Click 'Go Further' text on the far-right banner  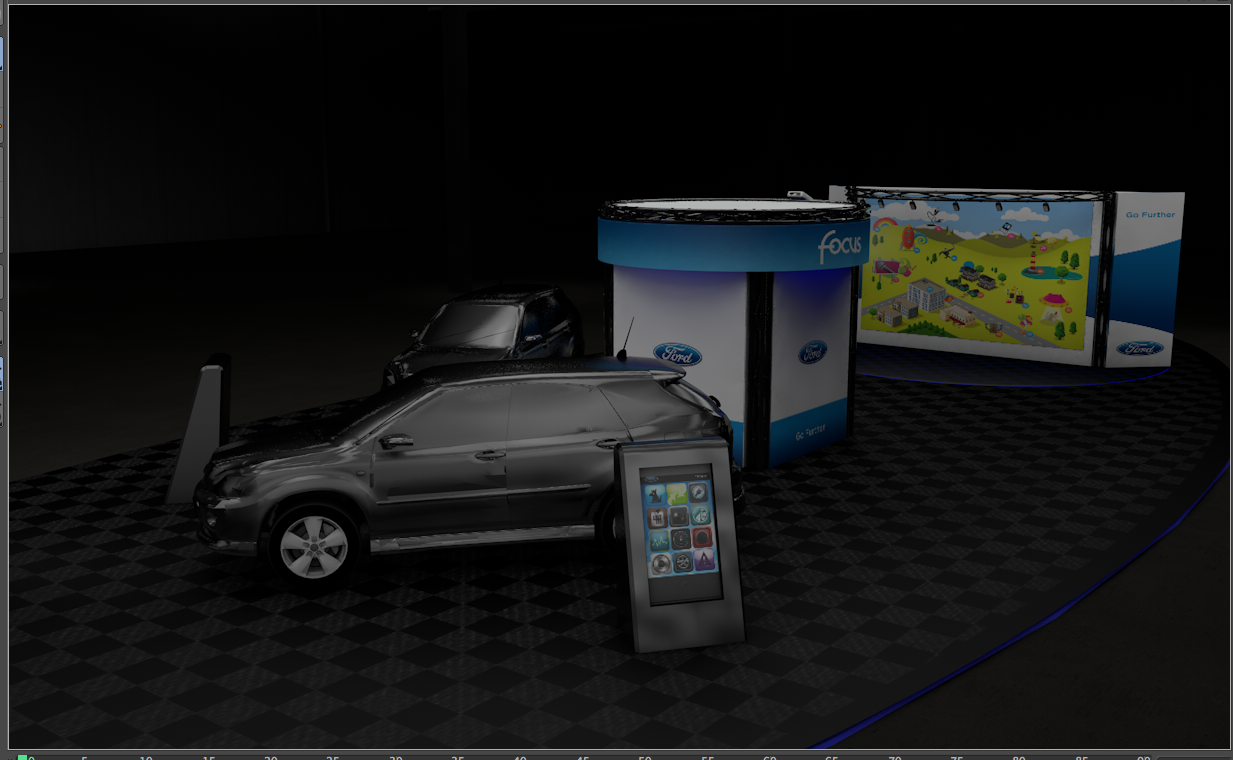pos(1150,215)
